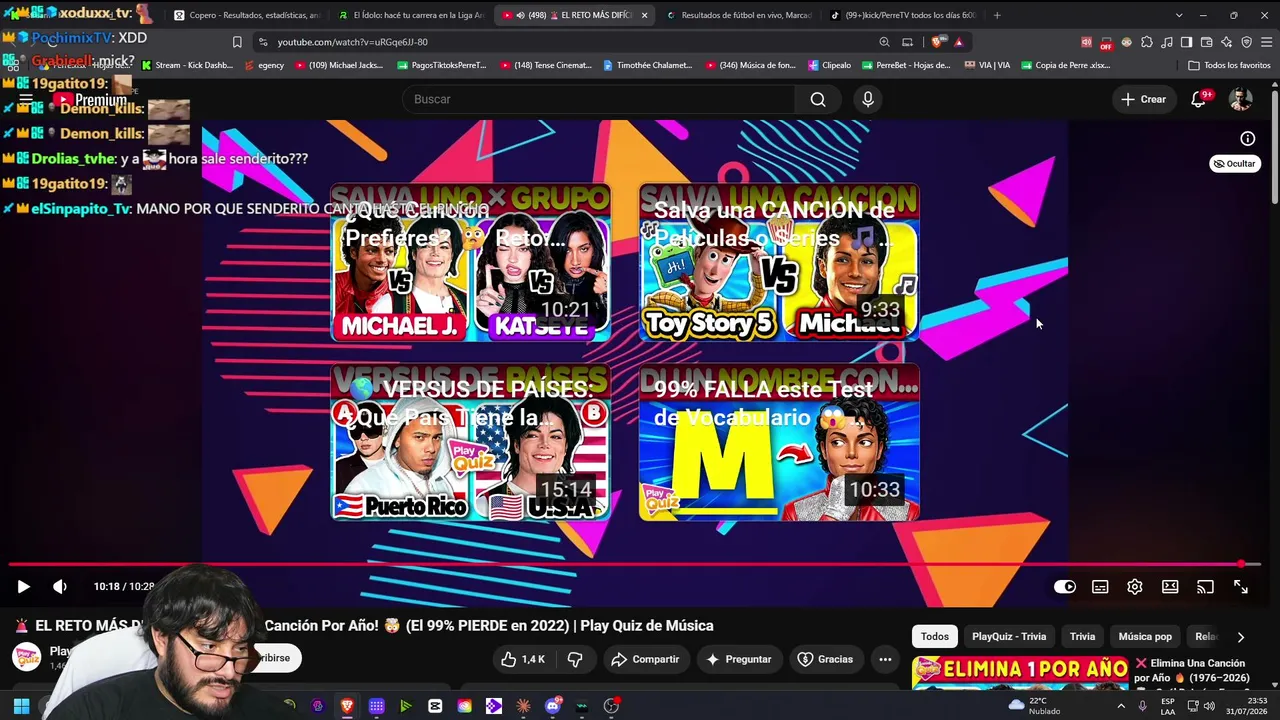The height and width of the screenshot is (720, 1280).
Task: Switch to Resultados de fútbol en vivo tab
Action: tap(737, 15)
